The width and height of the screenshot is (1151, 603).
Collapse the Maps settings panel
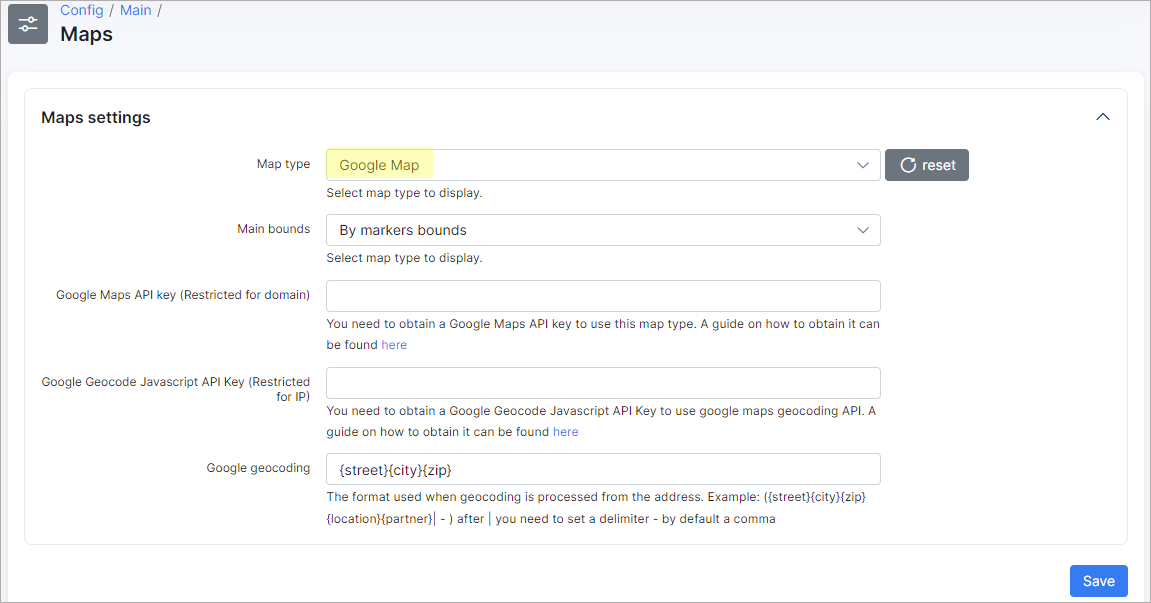click(1102, 117)
